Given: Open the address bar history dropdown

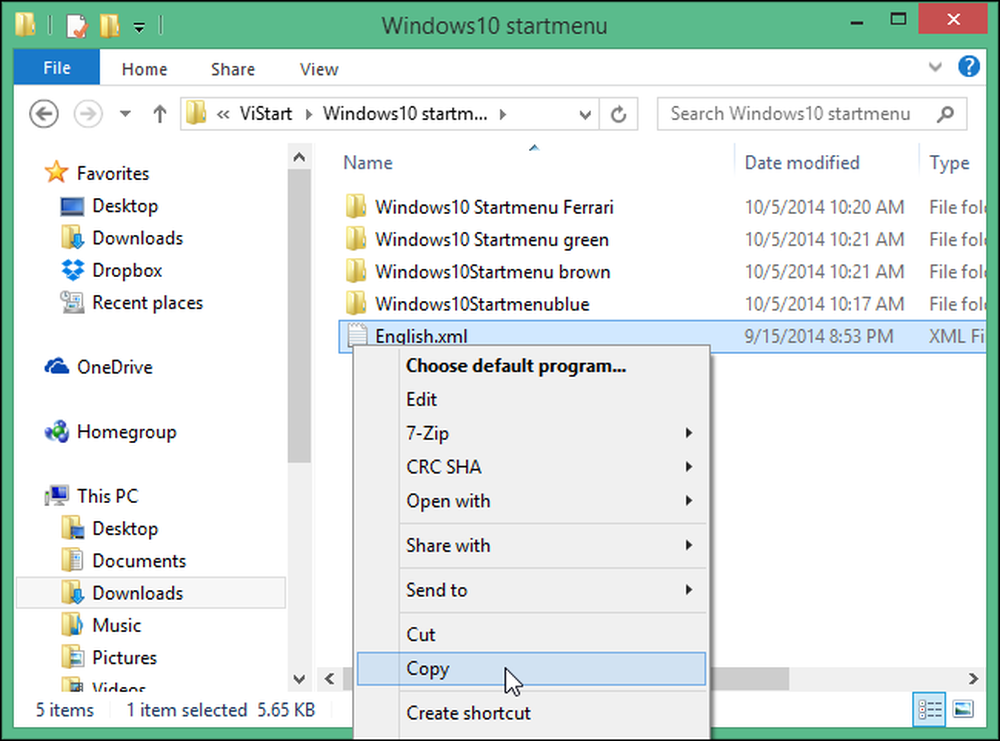Looking at the screenshot, I should 585,115.
